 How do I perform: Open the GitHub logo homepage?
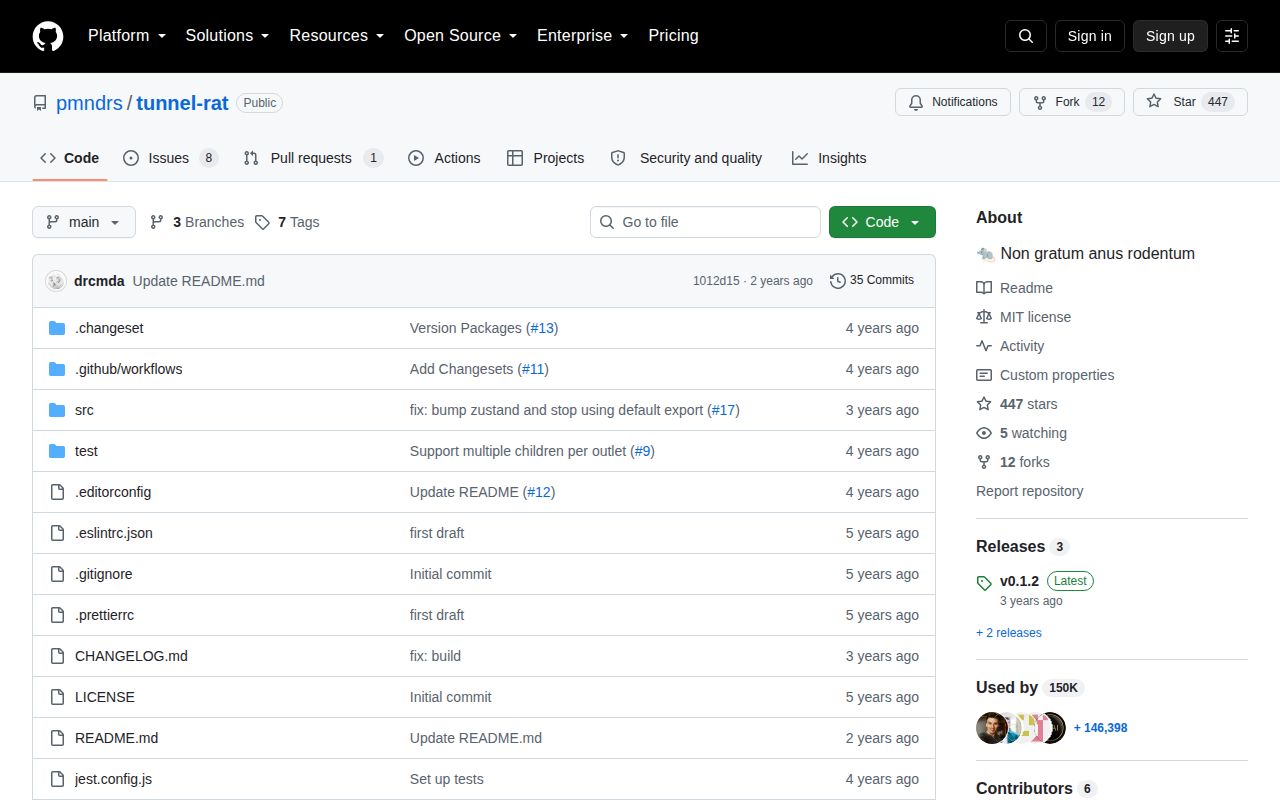point(48,36)
